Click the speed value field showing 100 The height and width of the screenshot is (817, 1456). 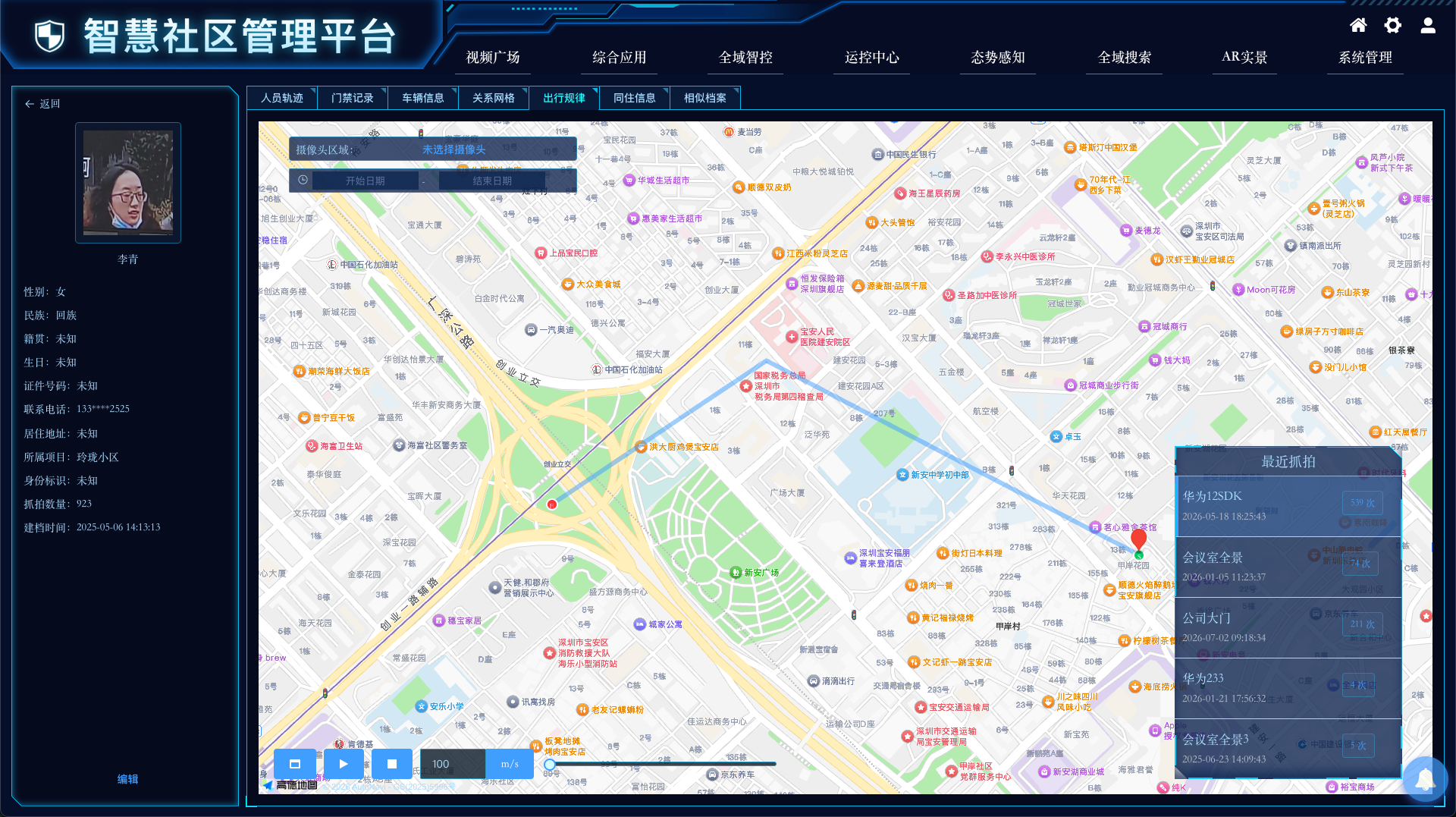[x=453, y=764]
